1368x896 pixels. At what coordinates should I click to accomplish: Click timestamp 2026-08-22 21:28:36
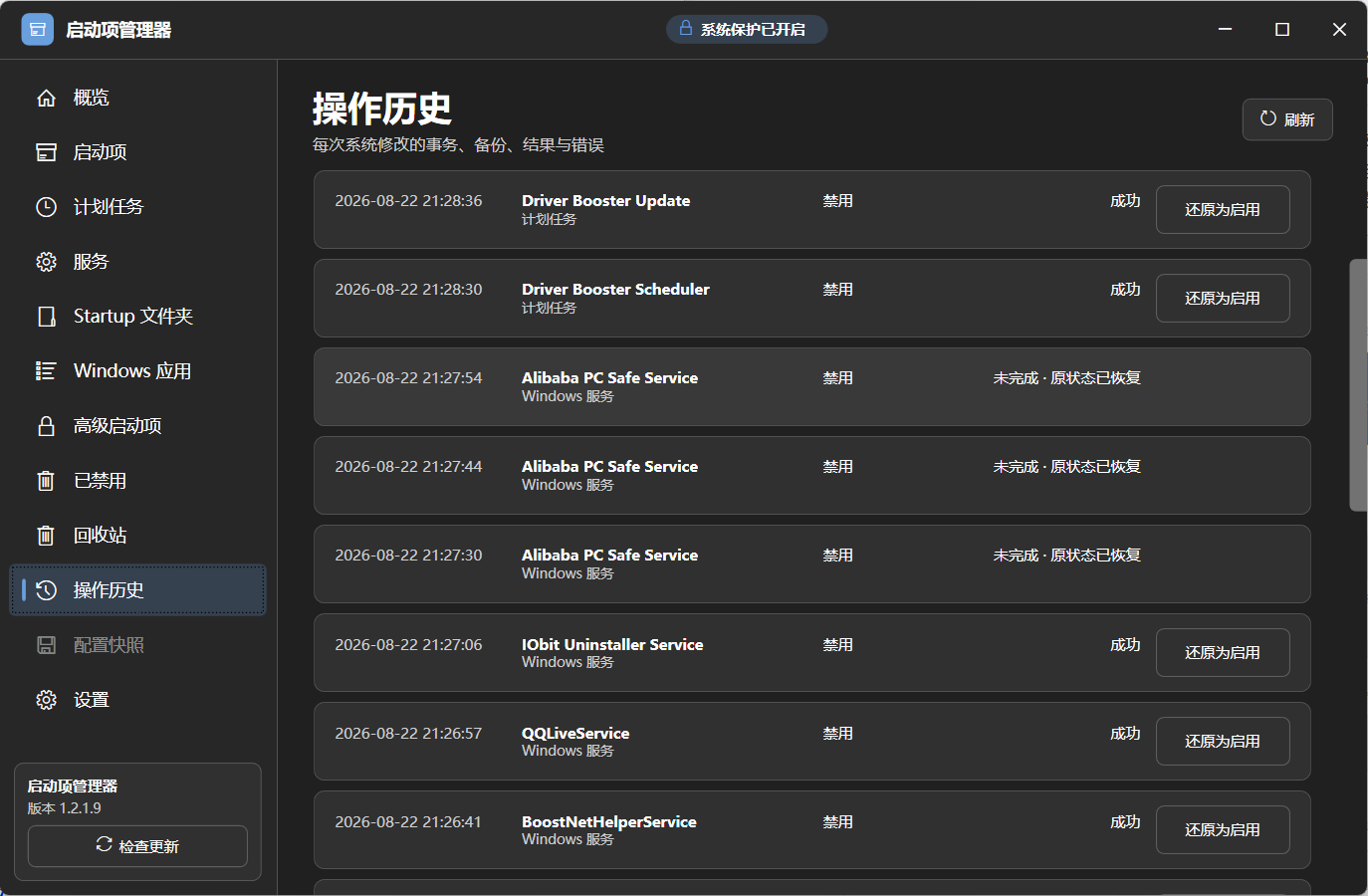pos(408,200)
